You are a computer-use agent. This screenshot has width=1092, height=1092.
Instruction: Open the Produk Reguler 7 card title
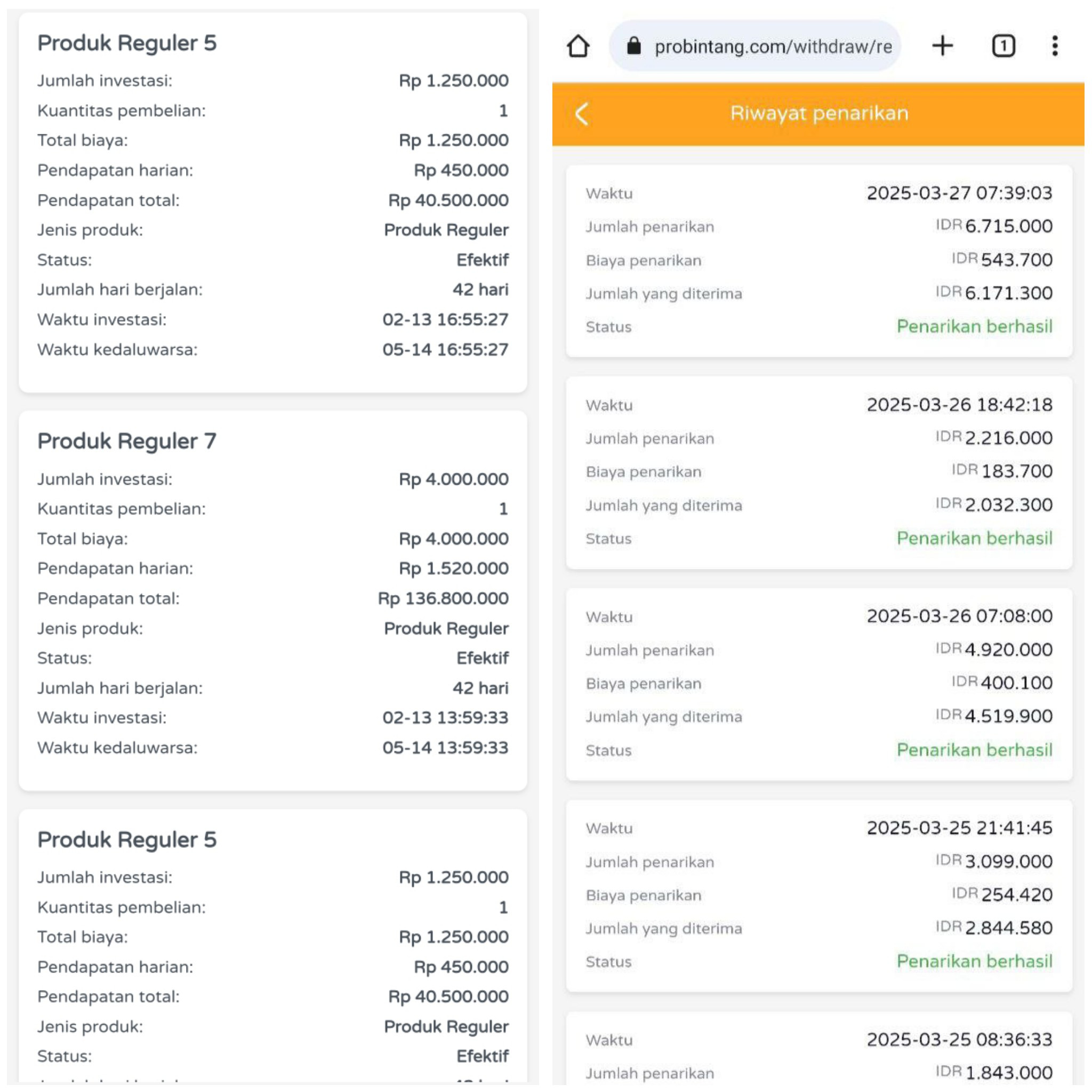126,441
